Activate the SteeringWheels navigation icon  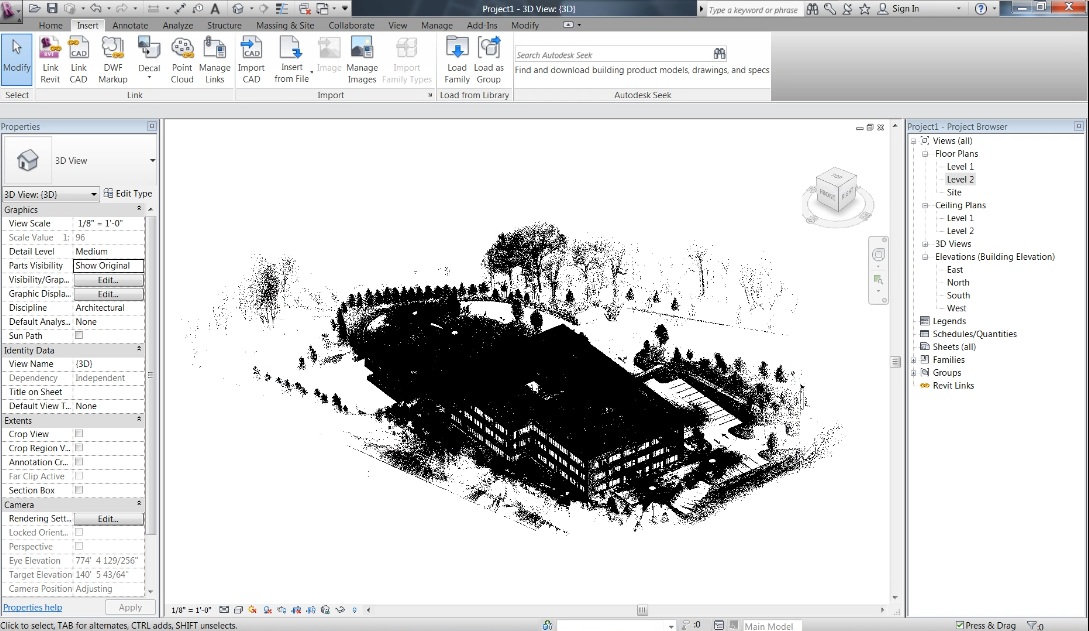pyautogui.click(x=879, y=253)
